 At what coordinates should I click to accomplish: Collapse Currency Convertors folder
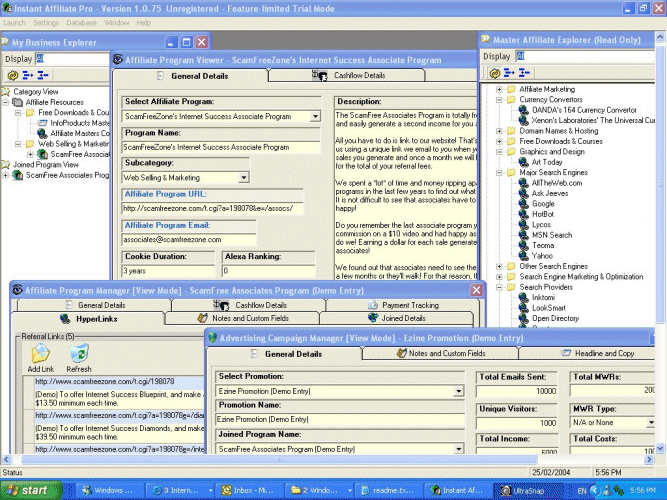499,100
